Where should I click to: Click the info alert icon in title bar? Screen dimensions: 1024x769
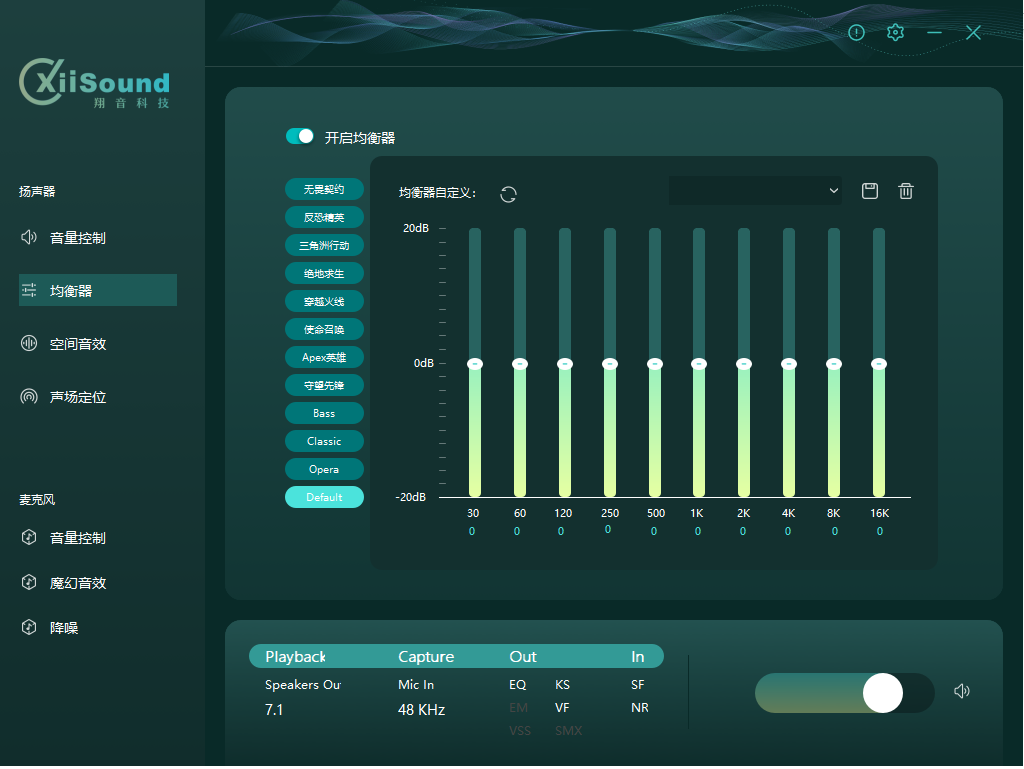tap(856, 33)
